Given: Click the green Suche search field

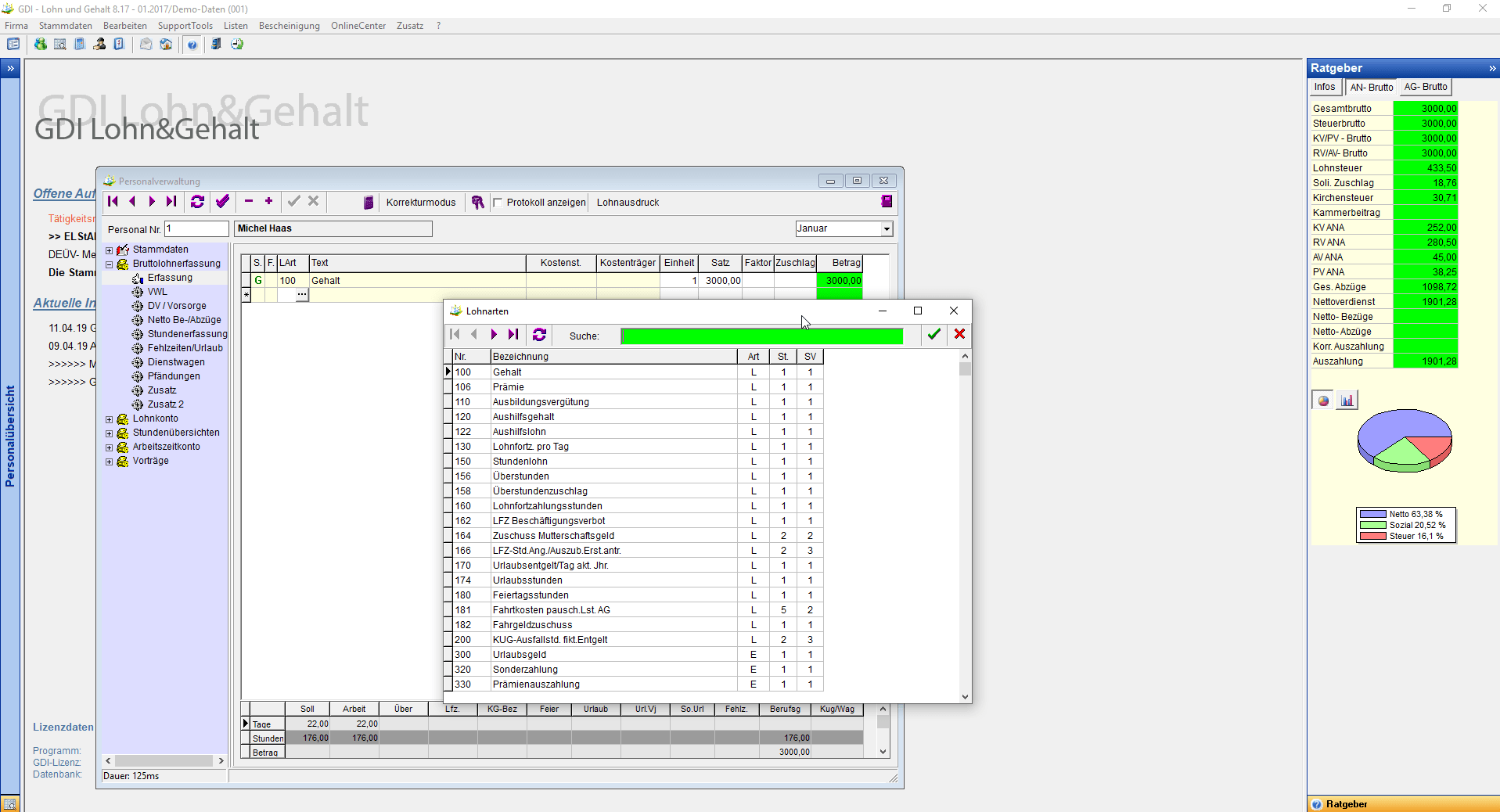Looking at the screenshot, I should click(761, 336).
